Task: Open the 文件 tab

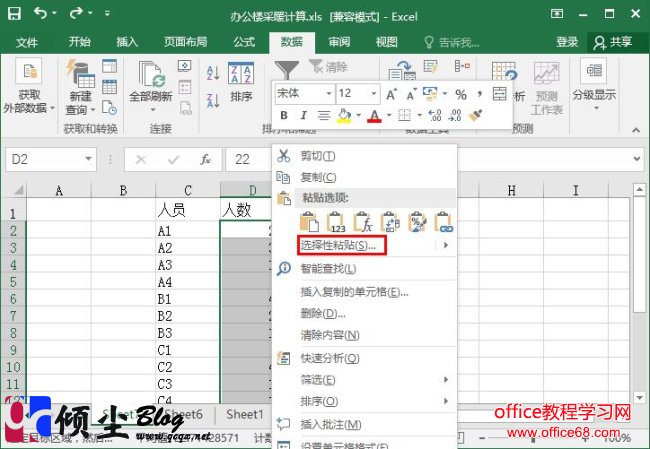Action: click(27, 41)
